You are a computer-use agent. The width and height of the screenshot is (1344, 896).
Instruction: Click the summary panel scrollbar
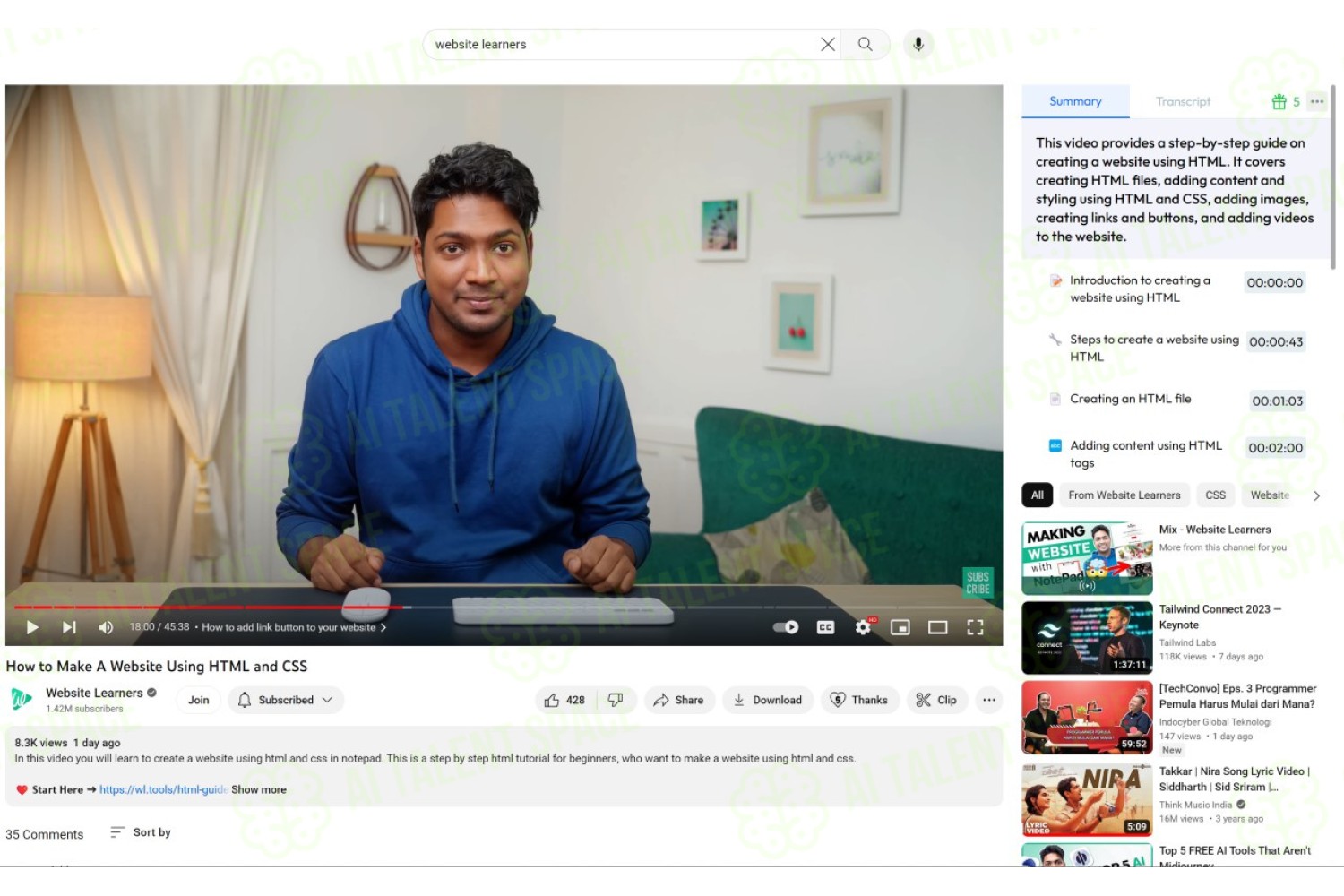(x=1333, y=179)
